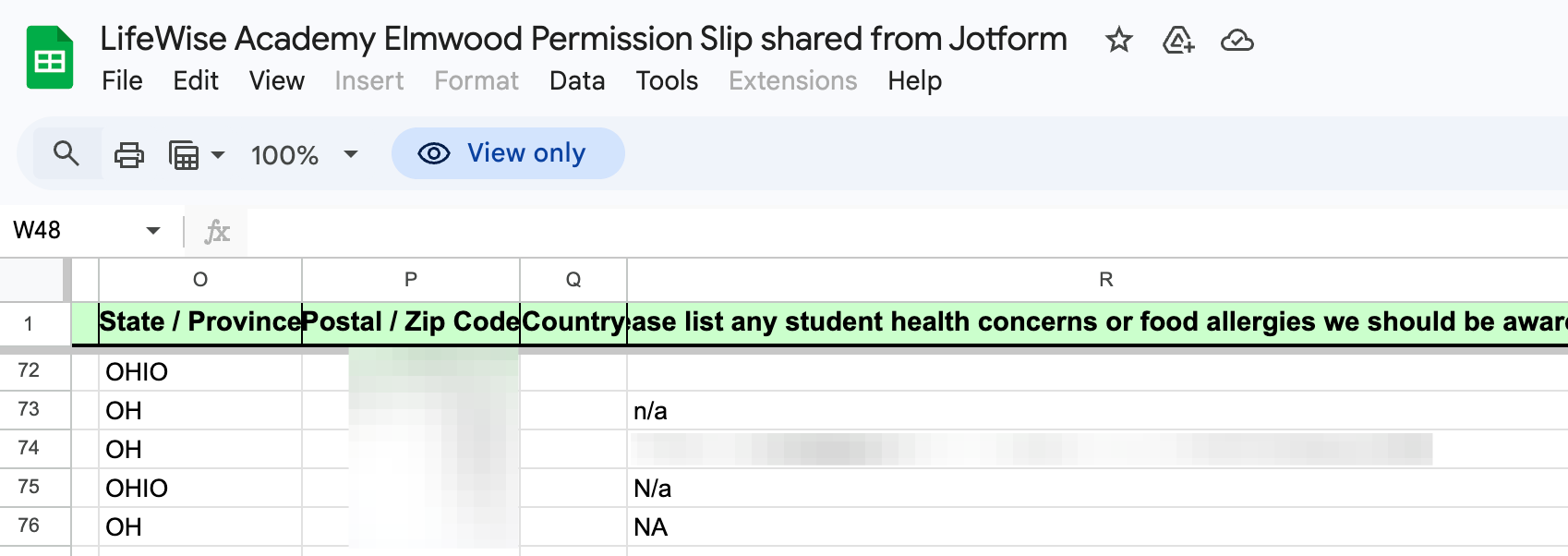Open the search menus magnifier
Image resolution: width=1568 pixels, height=556 pixels.
[66, 153]
